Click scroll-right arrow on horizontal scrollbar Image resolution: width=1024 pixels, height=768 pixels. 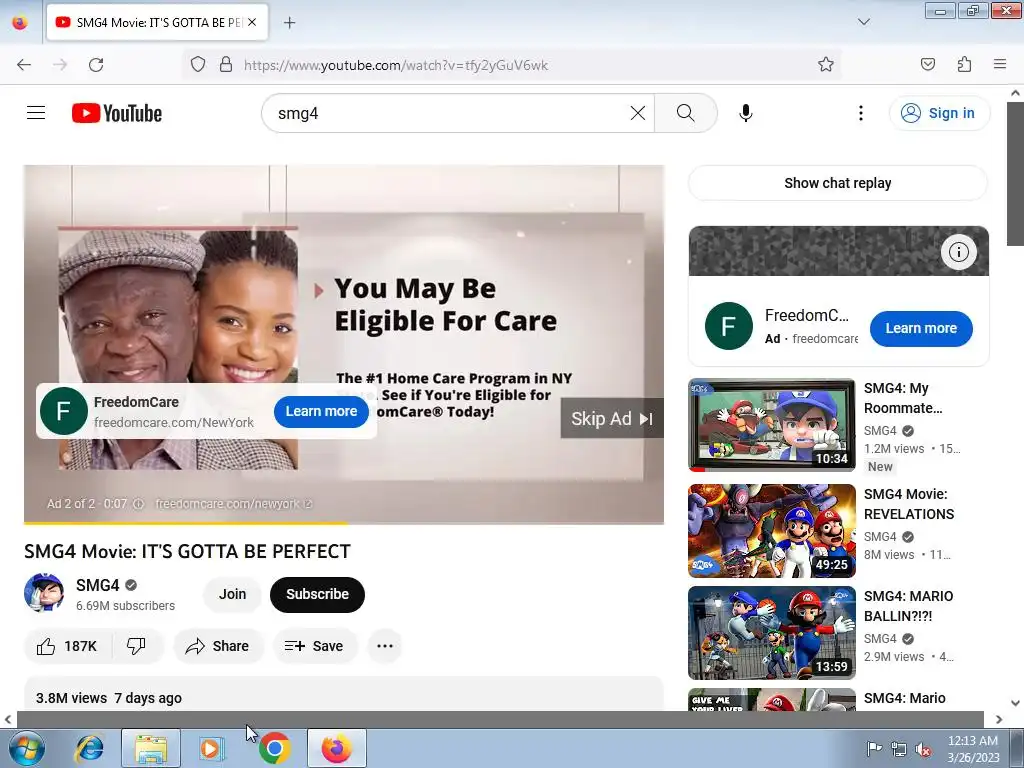coord(999,719)
